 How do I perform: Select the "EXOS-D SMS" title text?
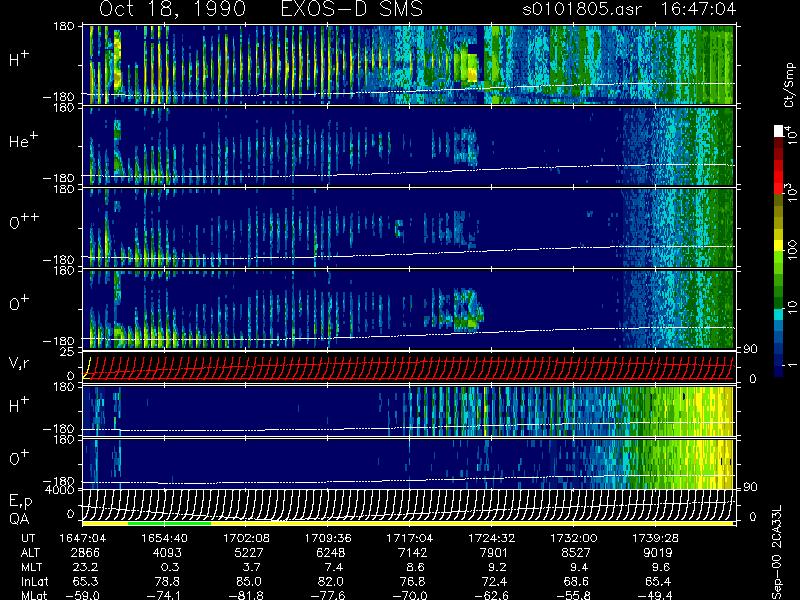click(352, 9)
